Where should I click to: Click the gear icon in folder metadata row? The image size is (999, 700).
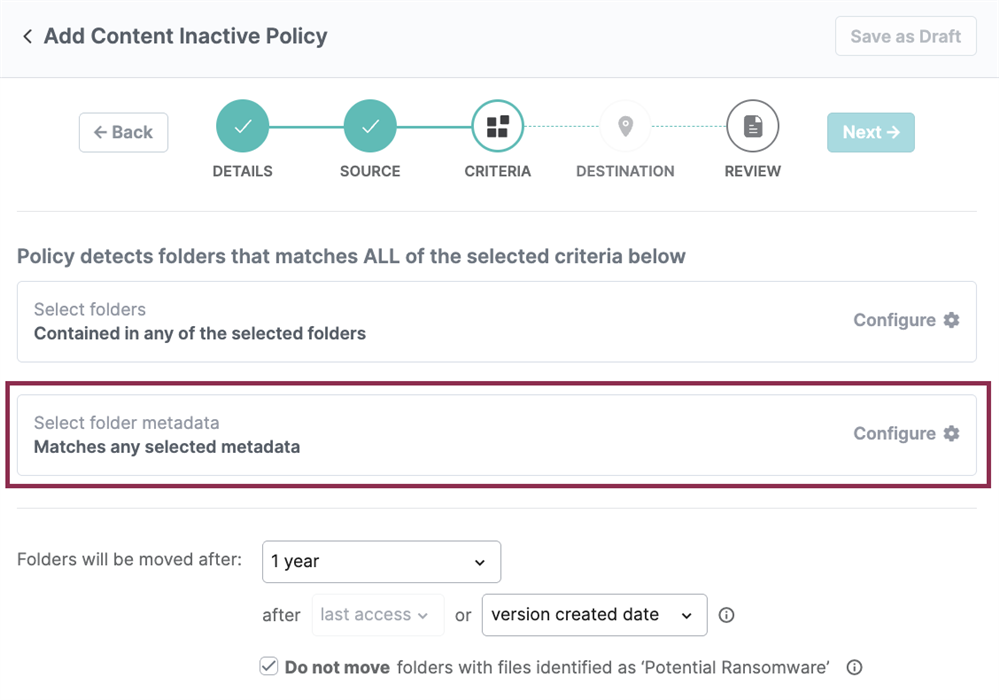click(x=951, y=433)
